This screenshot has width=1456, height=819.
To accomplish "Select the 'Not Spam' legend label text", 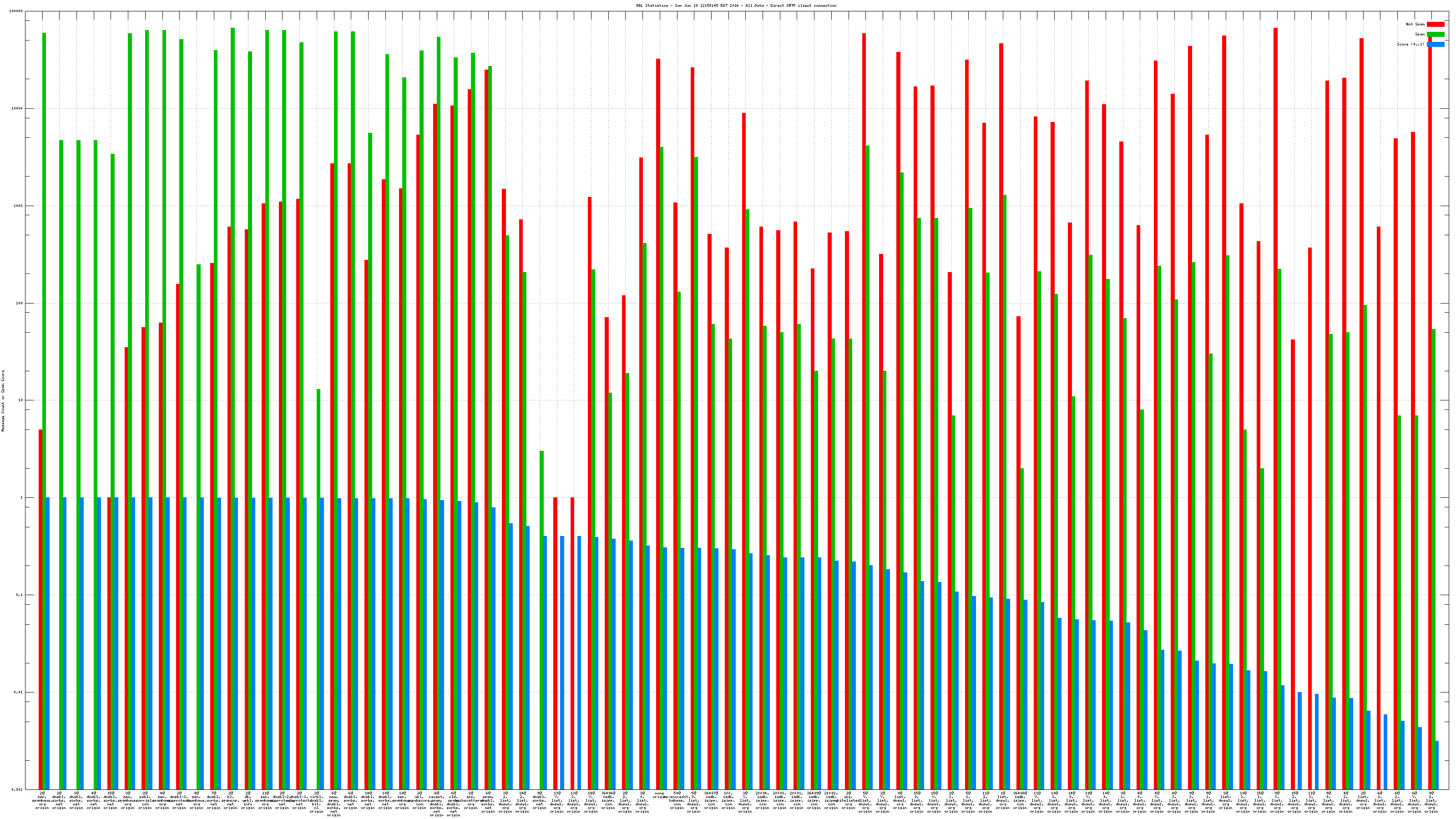I will (x=1416, y=24).
